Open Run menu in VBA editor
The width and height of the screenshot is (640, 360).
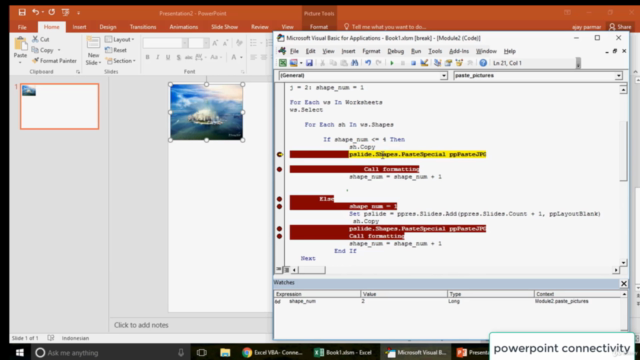416,51
